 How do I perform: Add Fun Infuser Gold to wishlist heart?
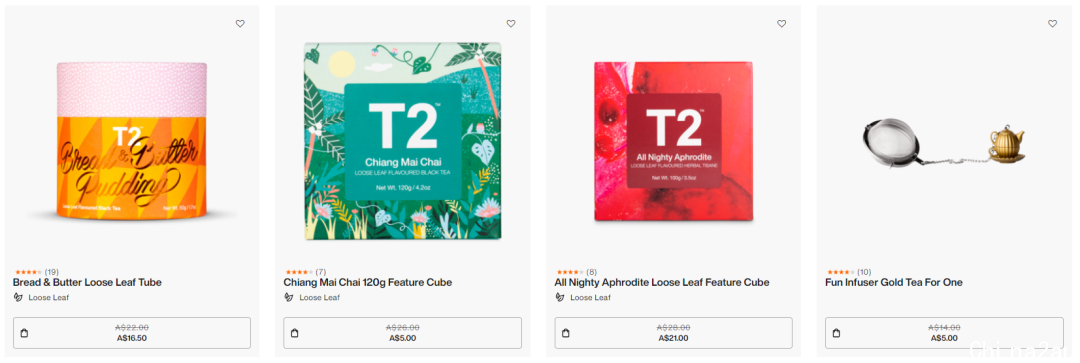point(1052,23)
